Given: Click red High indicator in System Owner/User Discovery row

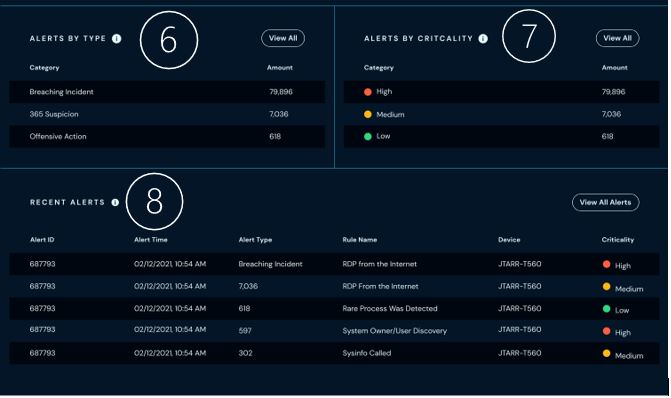Looking at the screenshot, I should [x=606, y=331].
